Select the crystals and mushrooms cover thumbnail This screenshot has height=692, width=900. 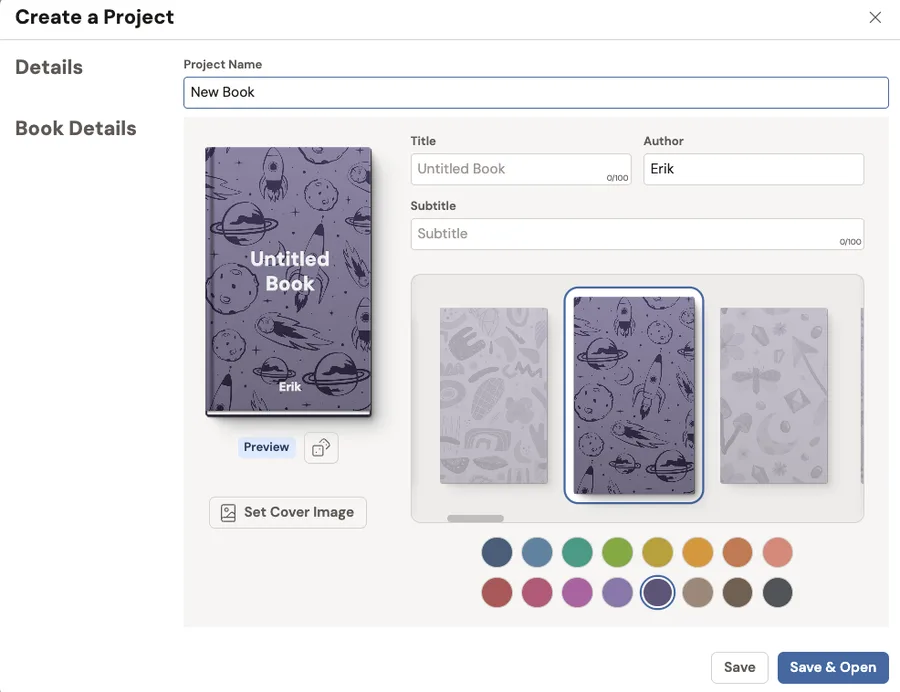coord(774,396)
